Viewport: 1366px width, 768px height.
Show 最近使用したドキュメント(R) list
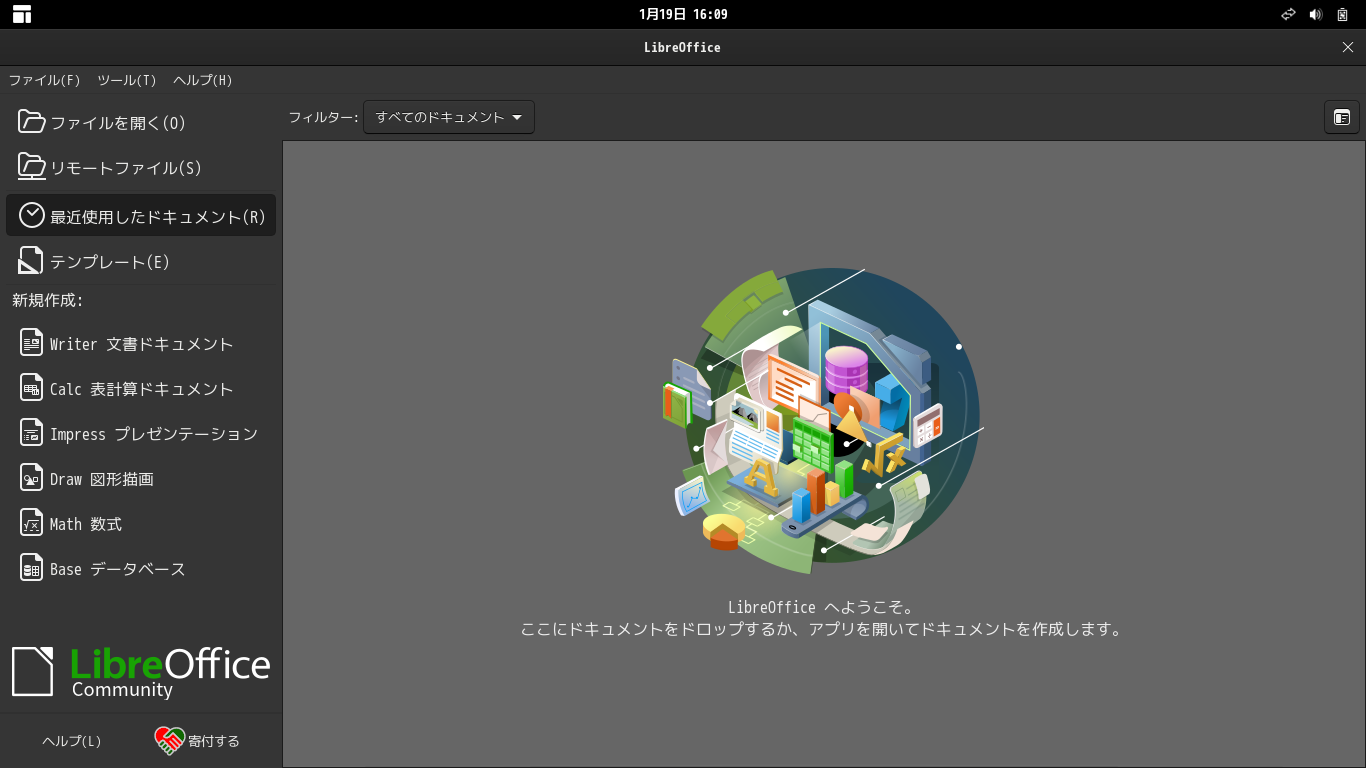141,215
